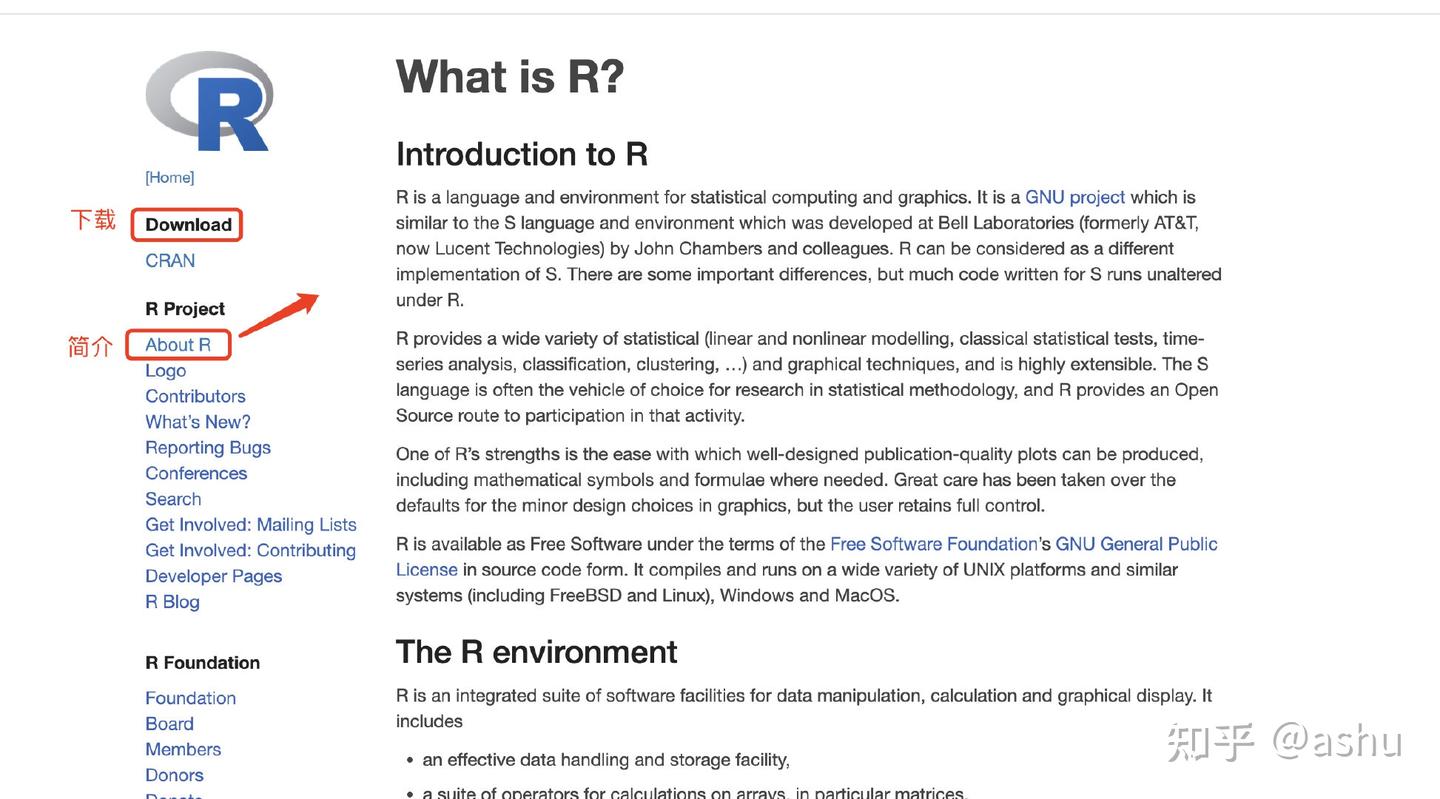View the Contributors page
The height and width of the screenshot is (799, 1440).
coord(194,395)
